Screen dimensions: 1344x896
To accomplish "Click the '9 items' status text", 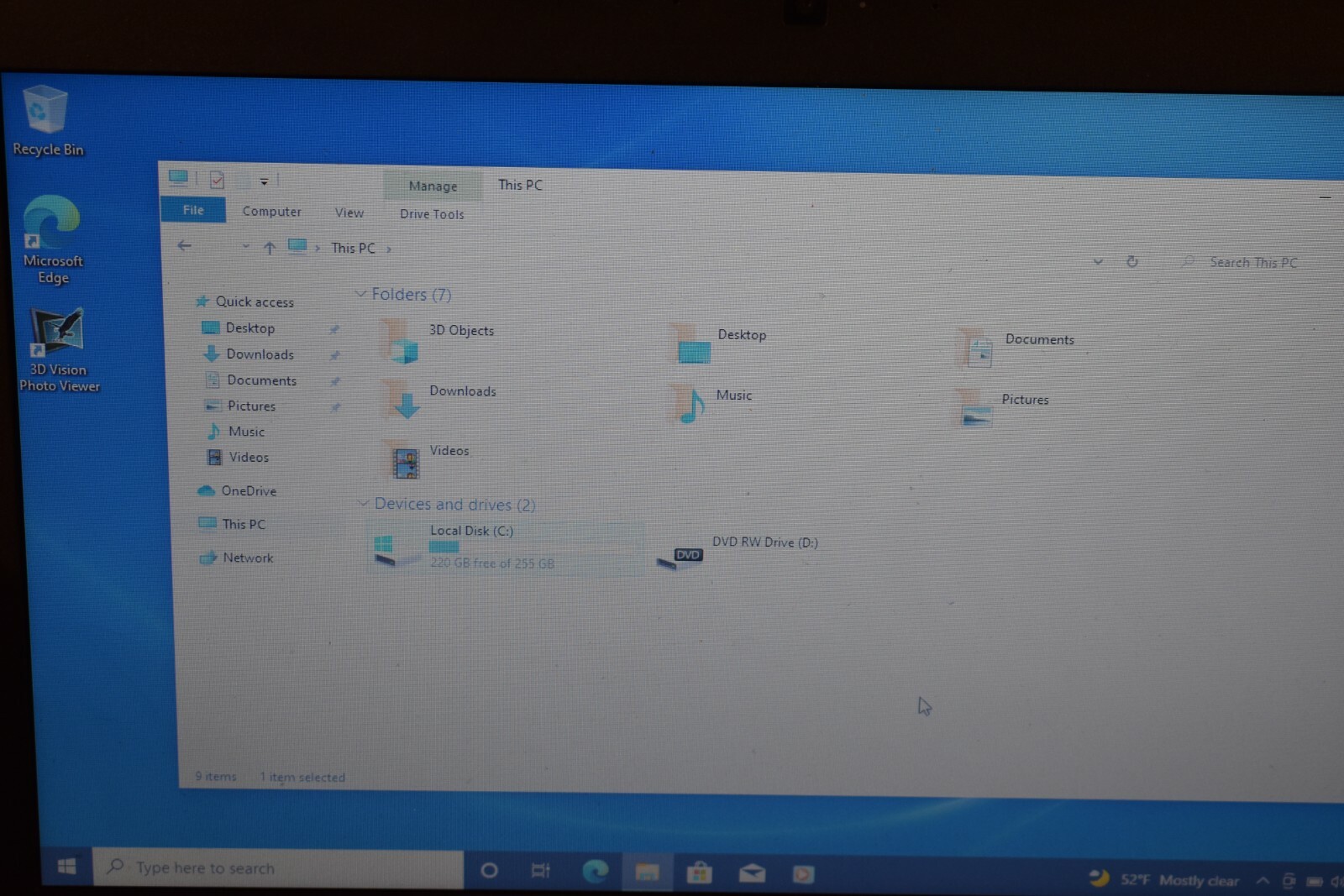I will [x=216, y=776].
